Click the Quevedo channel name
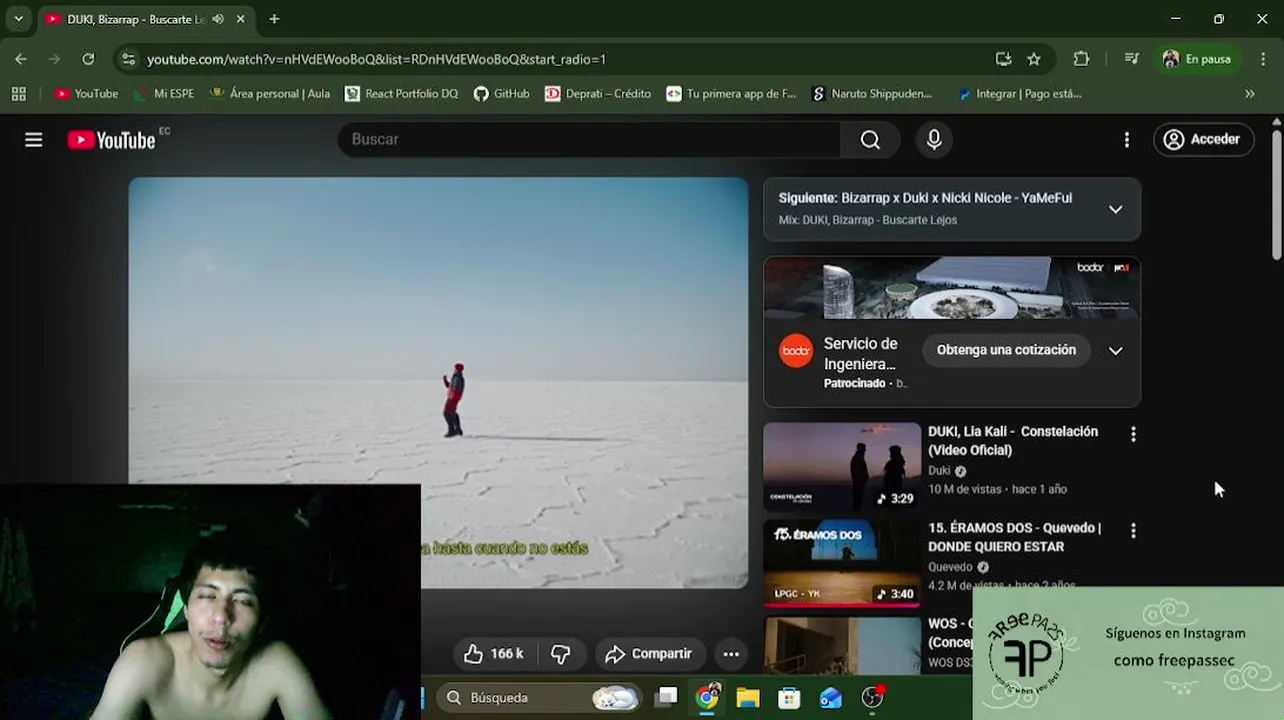Screen dimensions: 1284x720 click(x=950, y=567)
